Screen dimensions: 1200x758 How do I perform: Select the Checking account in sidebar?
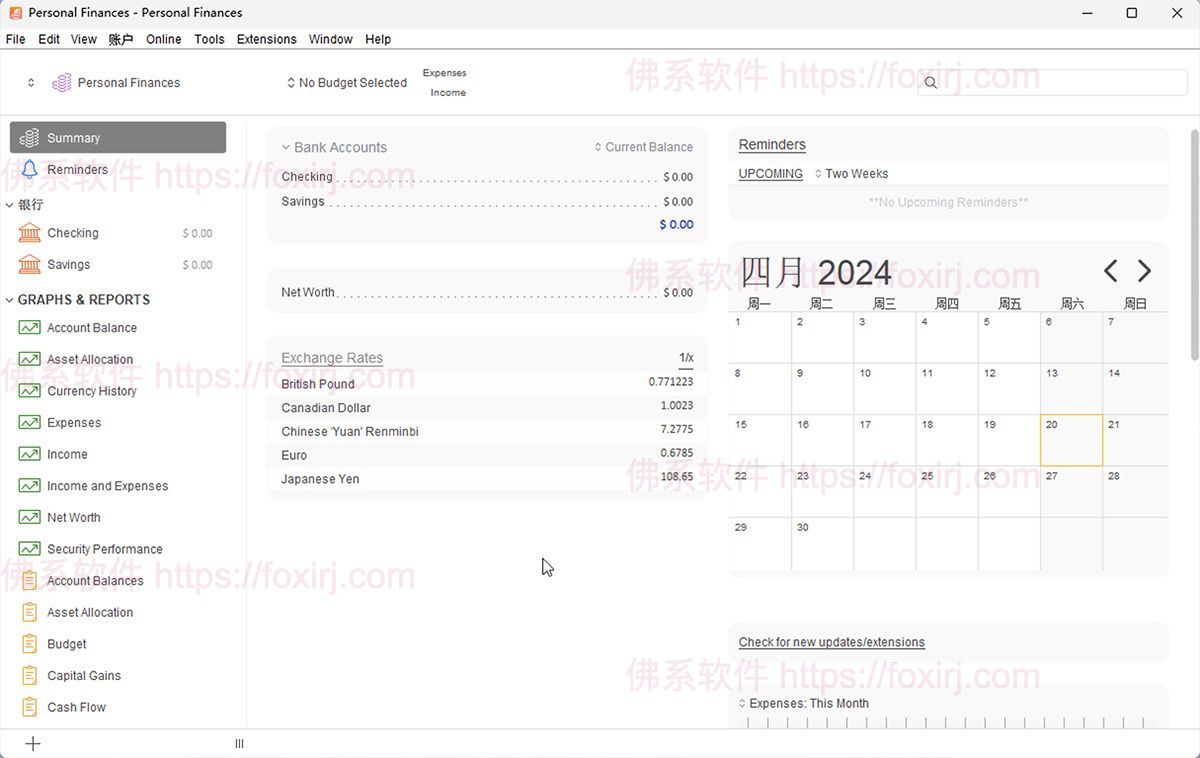(x=73, y=232)
